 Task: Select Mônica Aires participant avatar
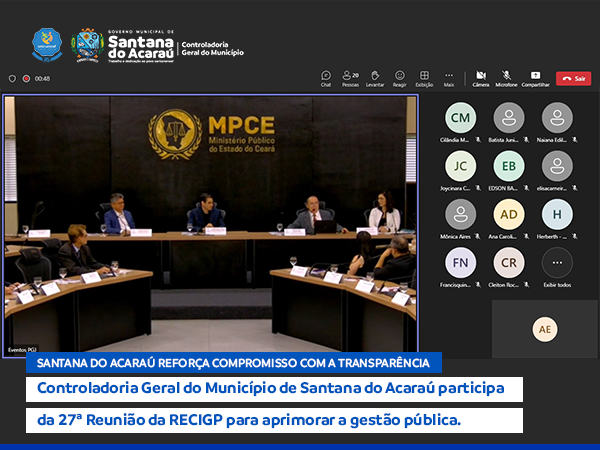(460, 214)
